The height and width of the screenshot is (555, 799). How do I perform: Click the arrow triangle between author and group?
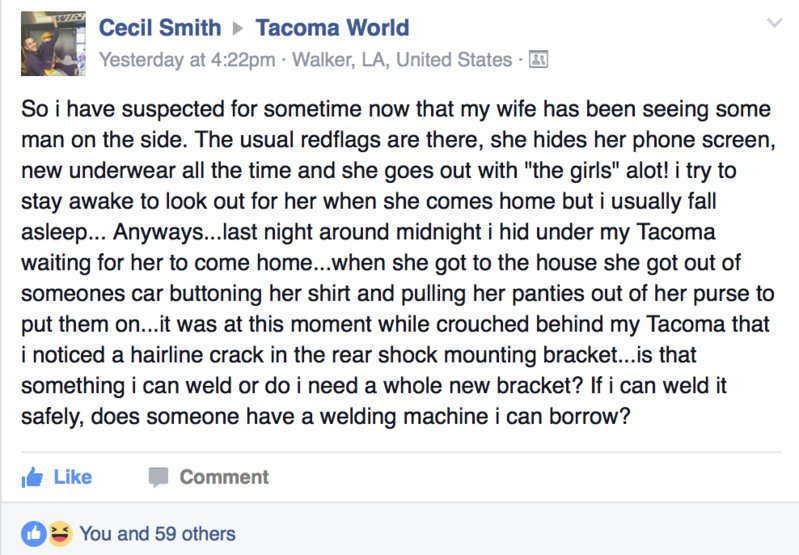(238, 28)
